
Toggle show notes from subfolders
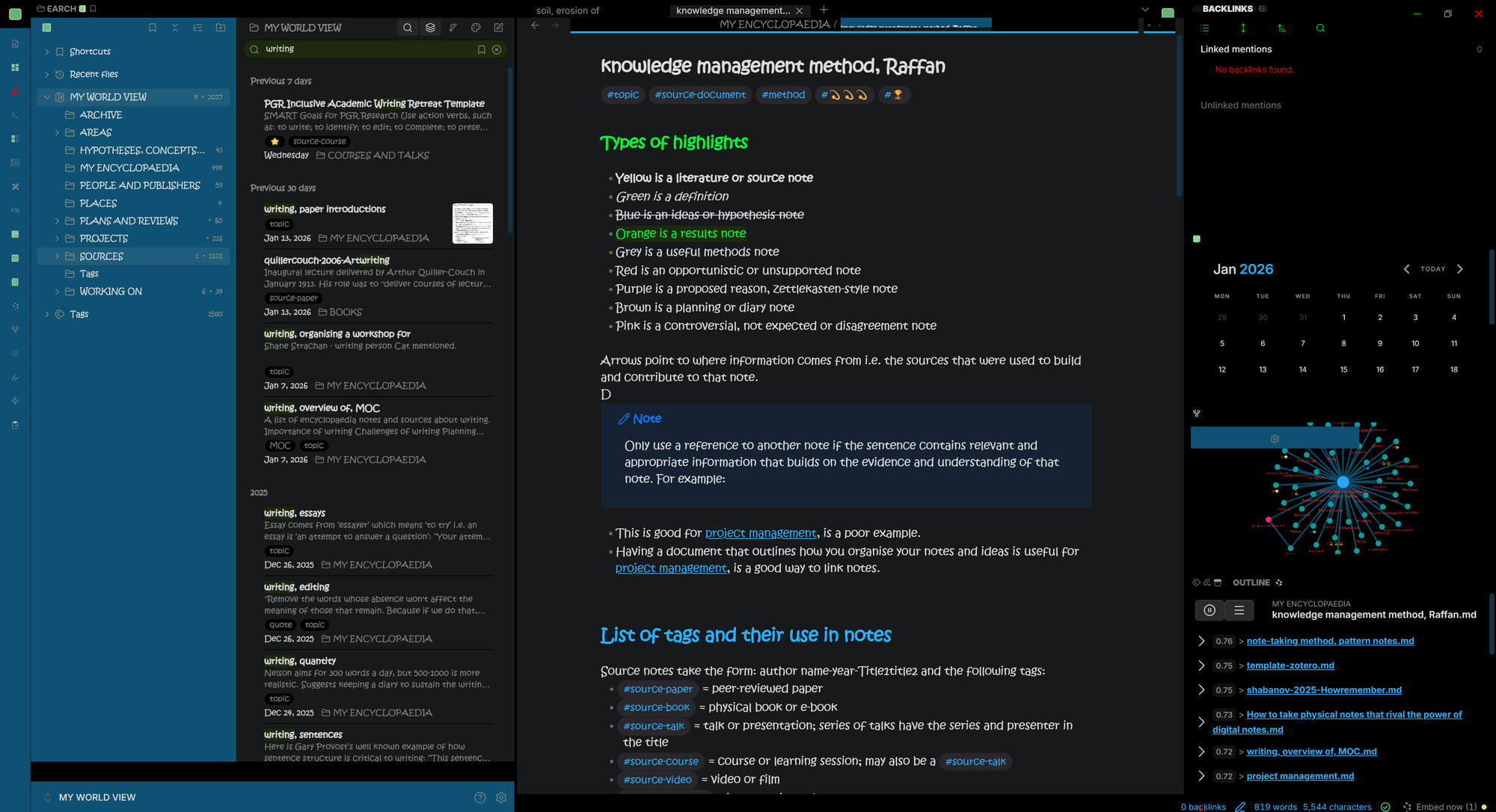(x=430, y=28)
